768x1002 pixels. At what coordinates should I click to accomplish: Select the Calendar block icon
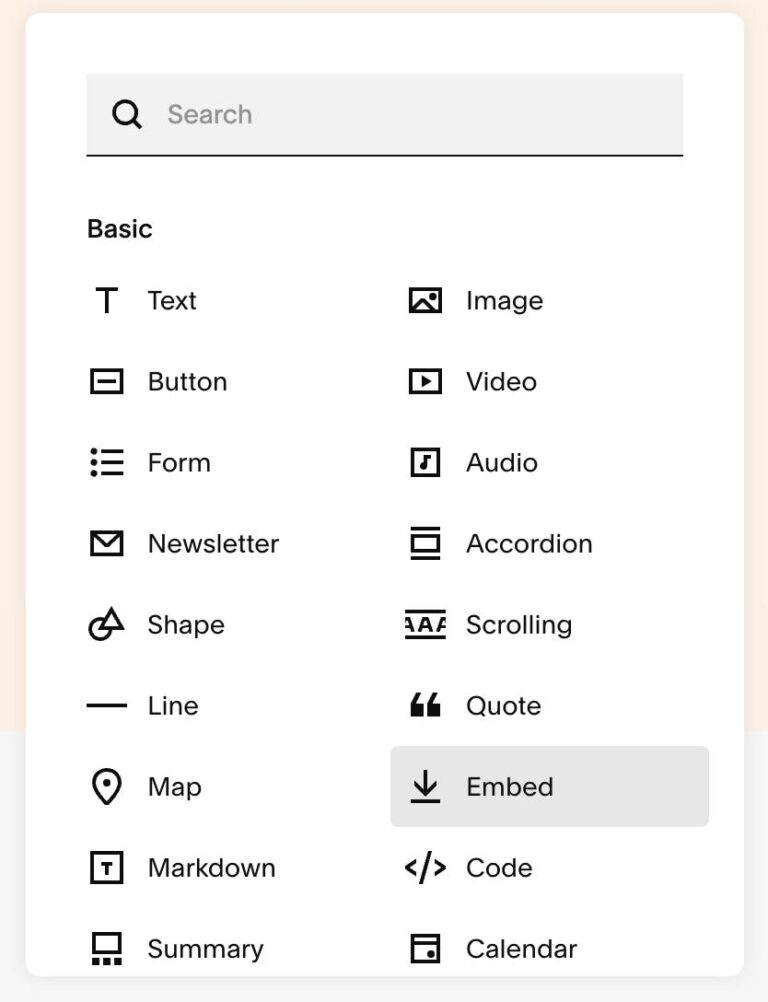point(425,948)
